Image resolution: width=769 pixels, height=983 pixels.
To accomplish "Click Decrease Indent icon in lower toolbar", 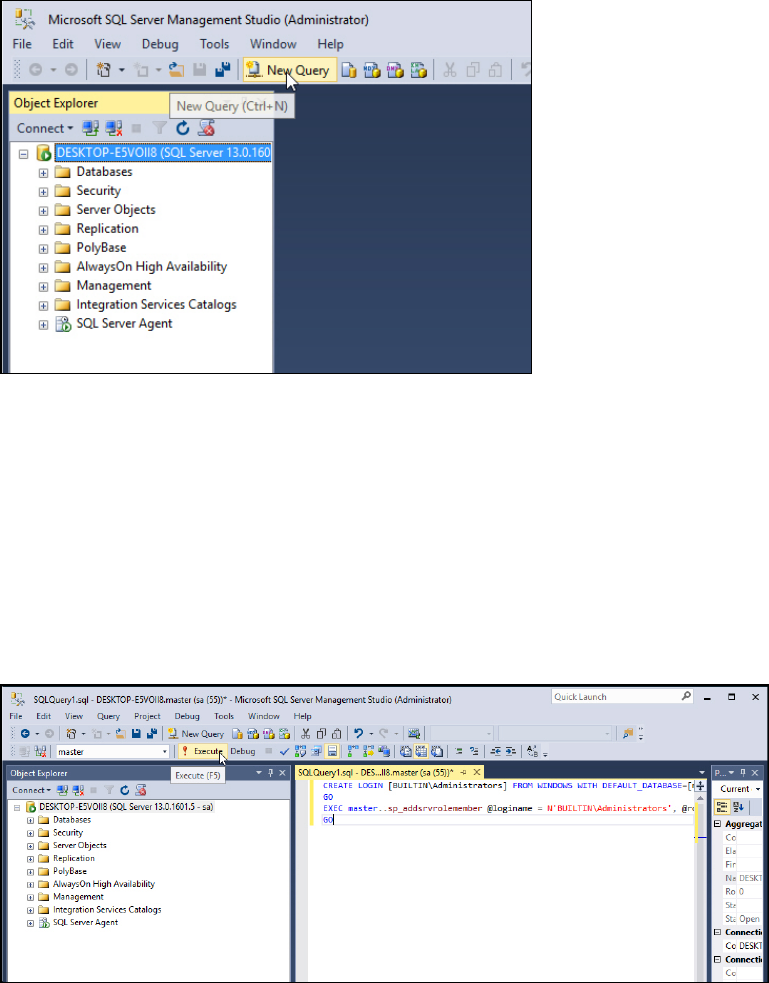I will 495,751.
